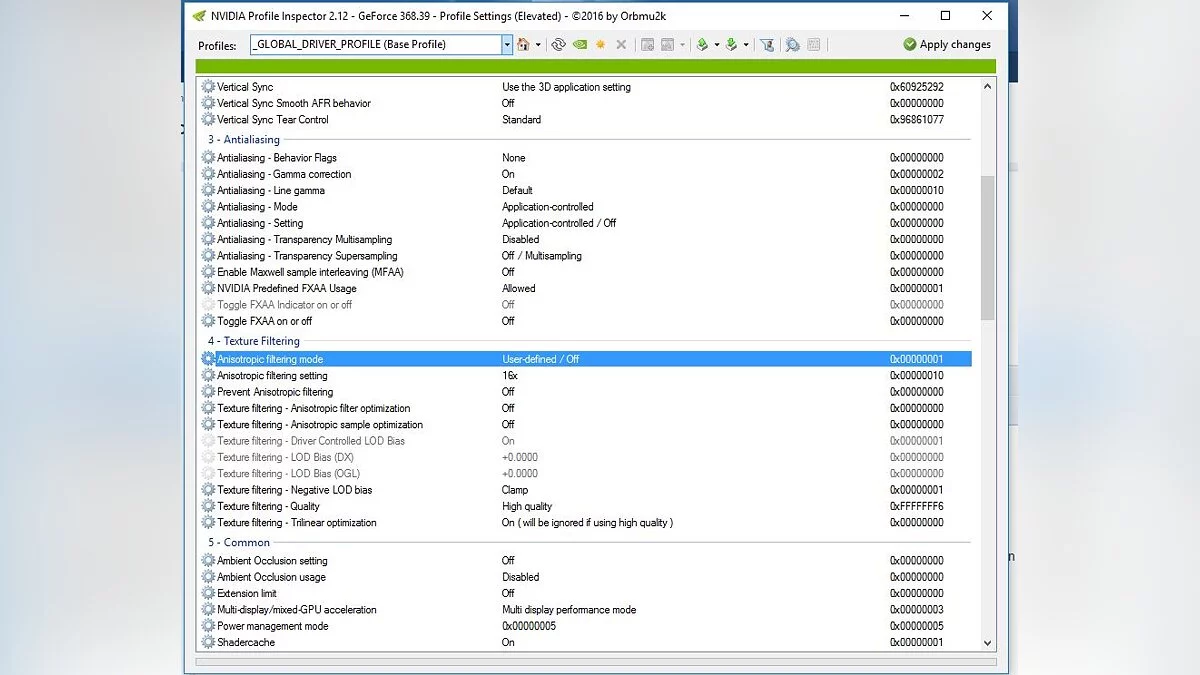
Task: Select Texture filtering - Trilinear optimization row
Action: tap(585, 522)
